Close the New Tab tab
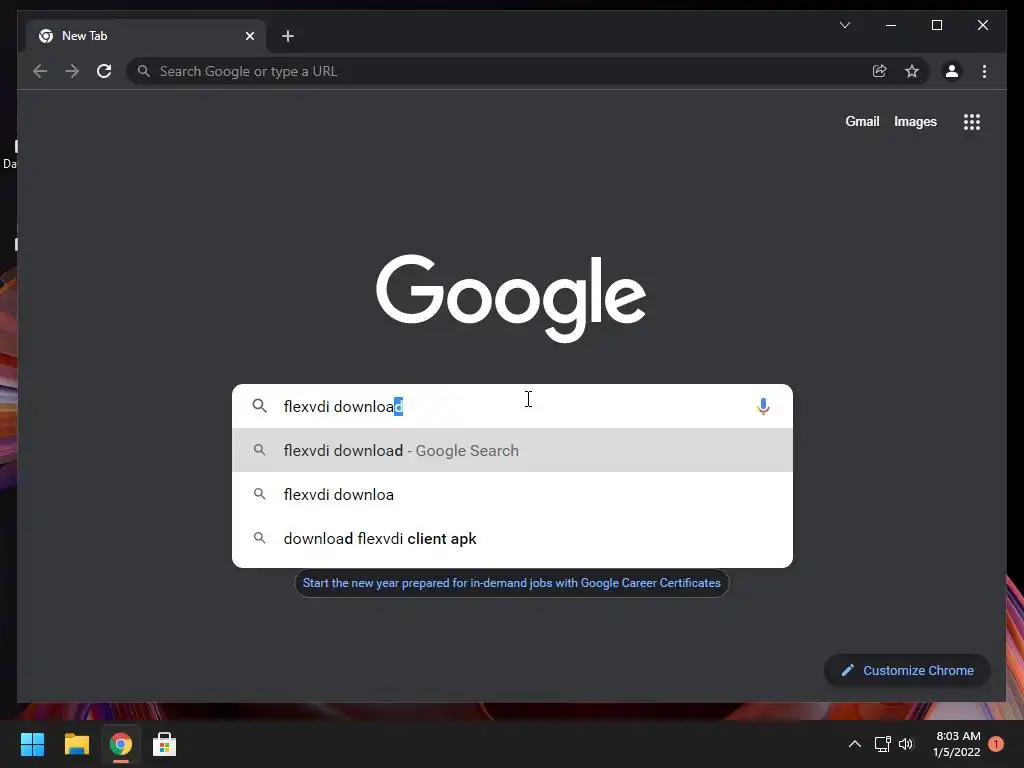The image size is (1024, 768). tap(249, 36)
